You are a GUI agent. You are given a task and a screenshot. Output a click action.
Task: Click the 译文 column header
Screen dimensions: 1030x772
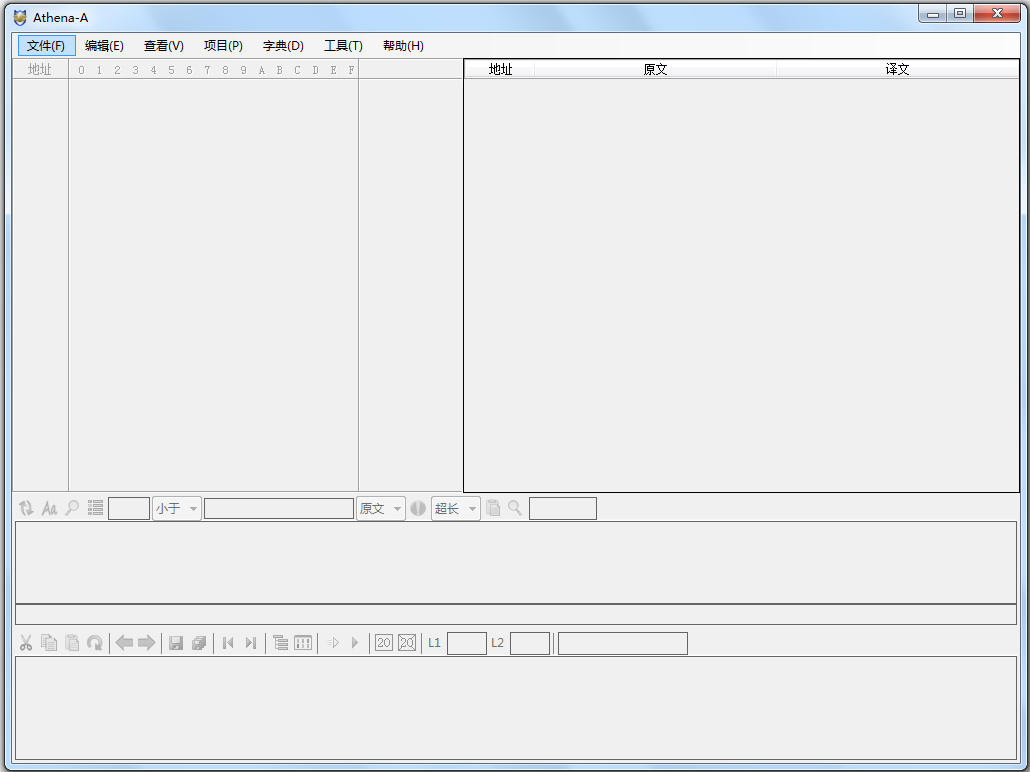click(897, 69)
